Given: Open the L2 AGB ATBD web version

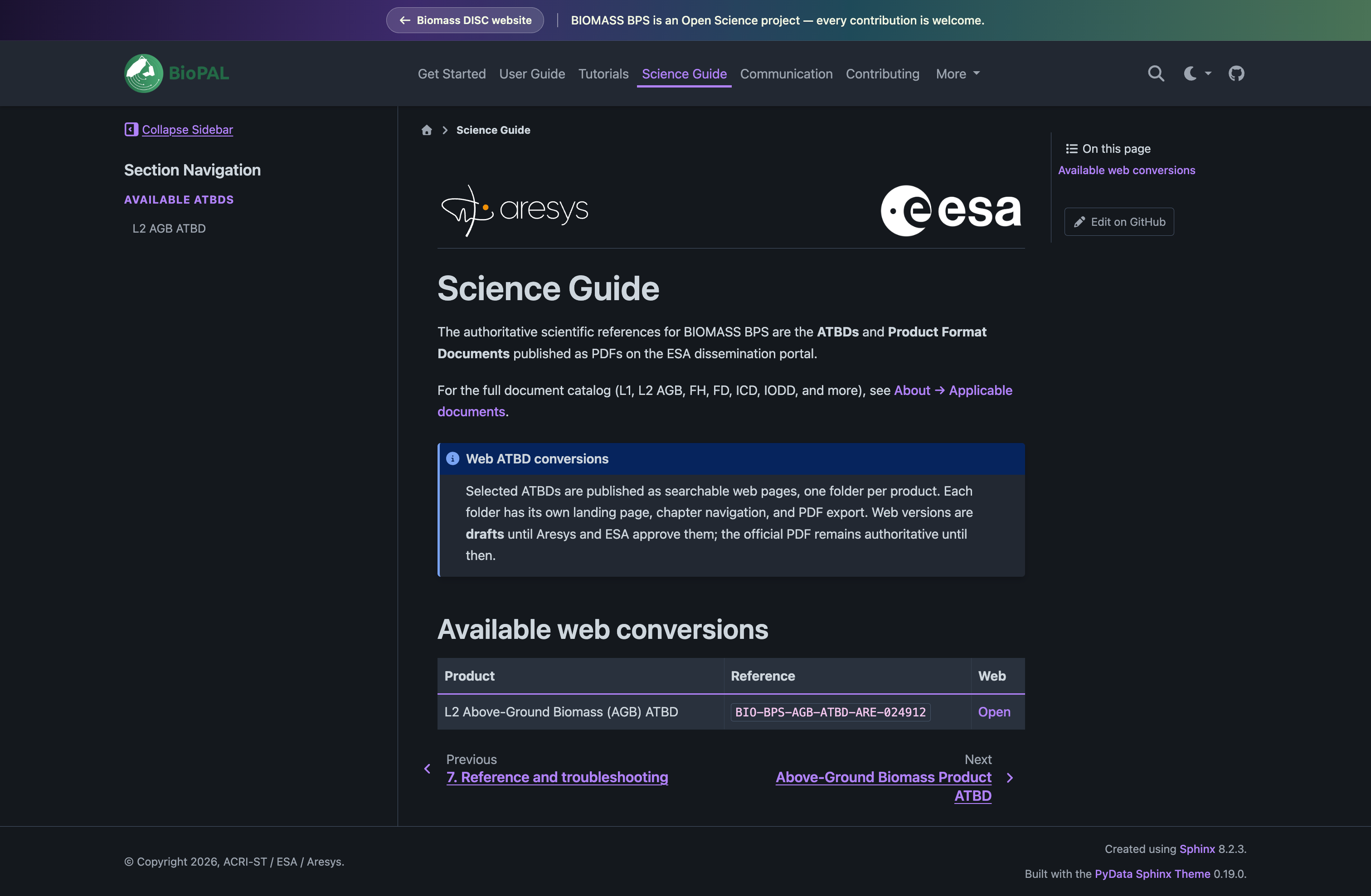Looking at the screenshot, I should (x=994, y=712).
